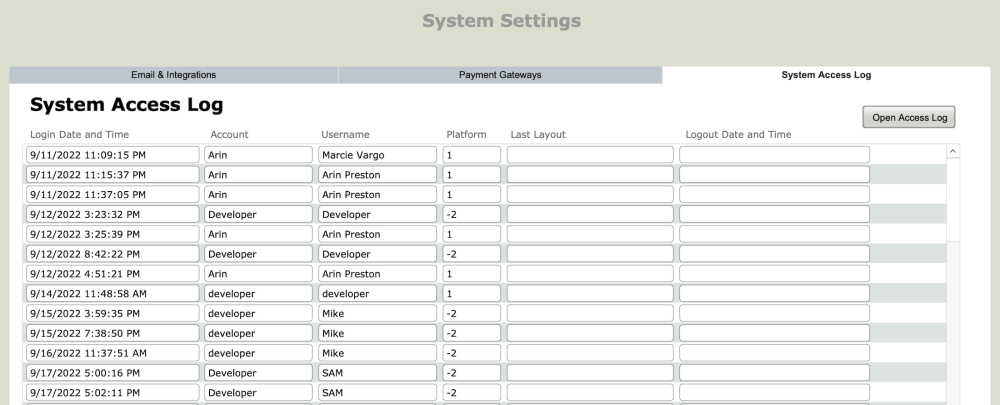Select login time field 9/17/2022 5:02:11 PM
1000x405 pixels.
click(x=112, y=393)
